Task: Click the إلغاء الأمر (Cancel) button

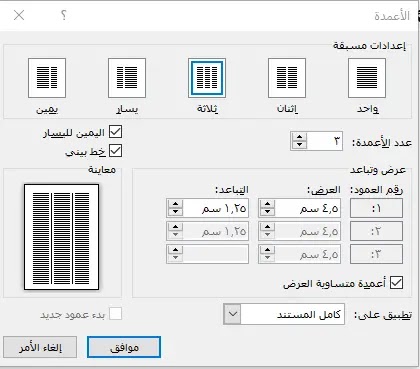Action: tap(40, 347)
